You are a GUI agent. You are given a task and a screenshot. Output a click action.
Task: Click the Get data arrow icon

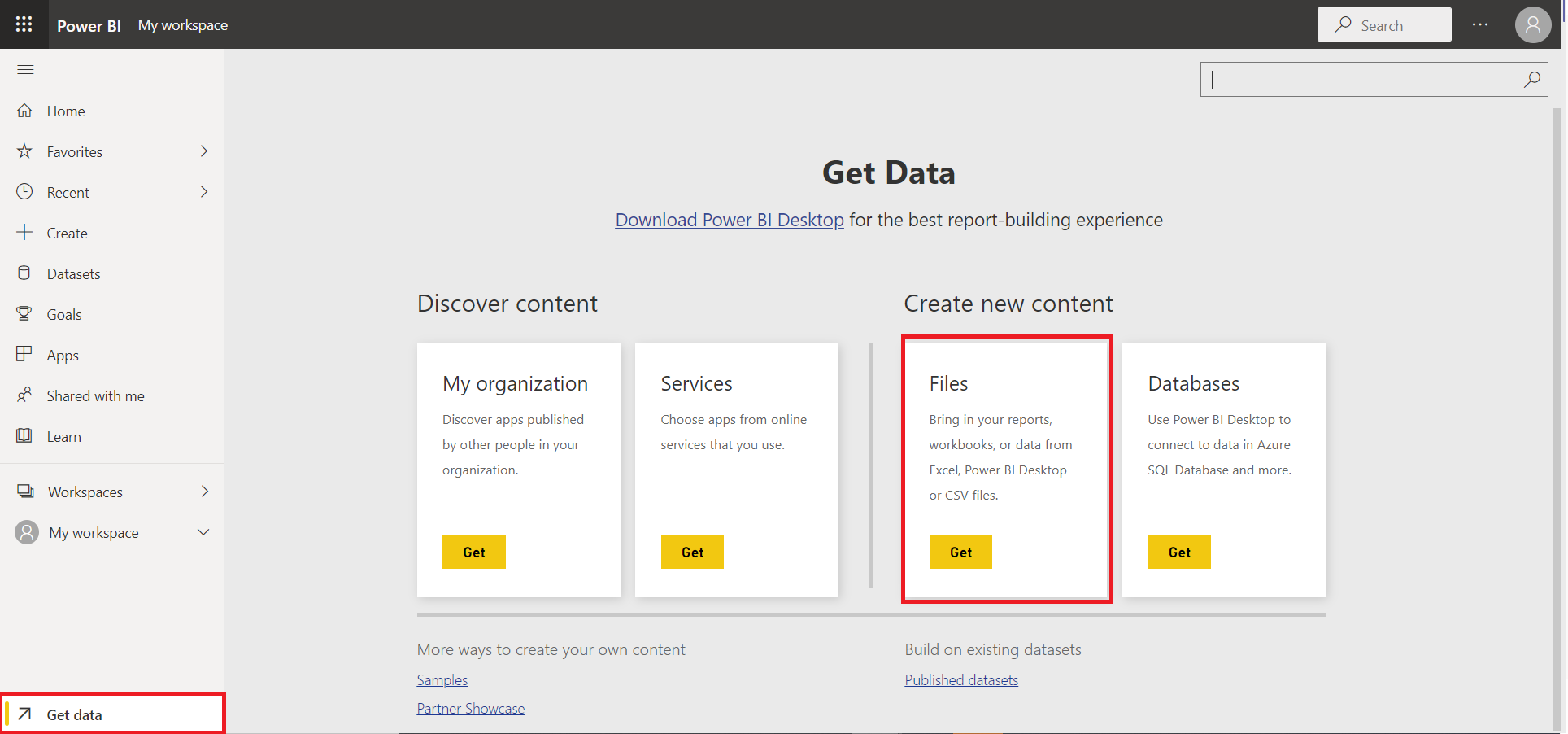click(24, 714)
